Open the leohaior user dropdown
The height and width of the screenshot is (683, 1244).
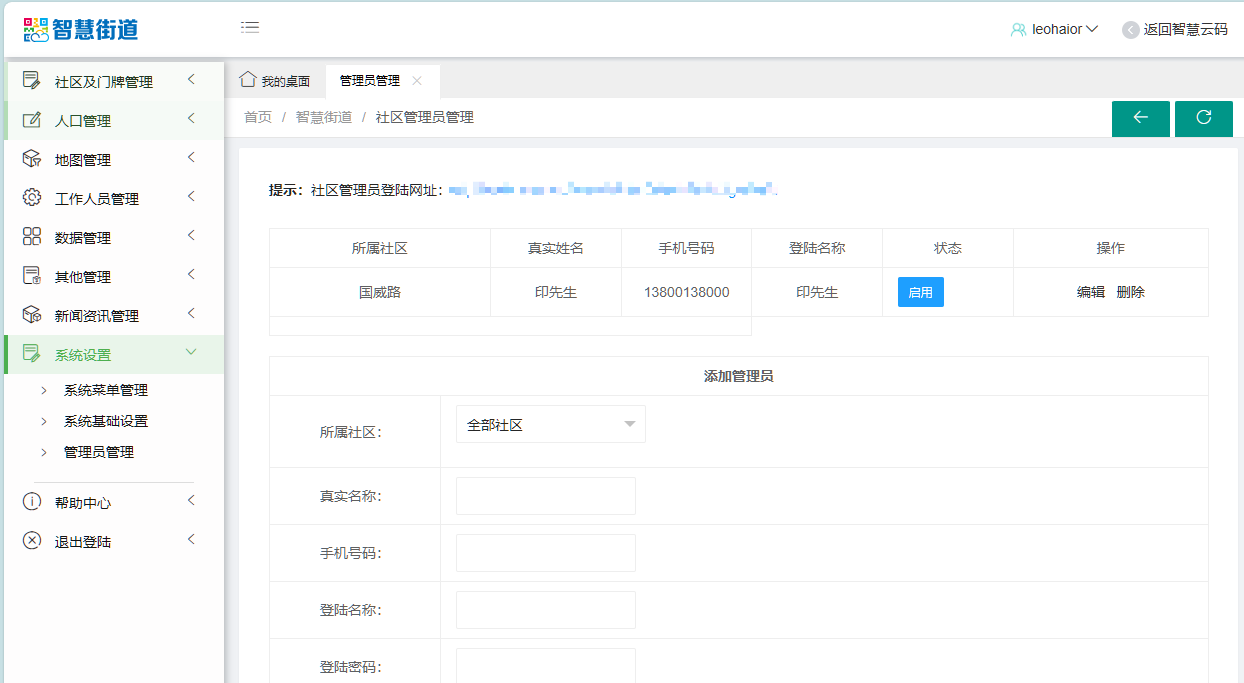1055,30
